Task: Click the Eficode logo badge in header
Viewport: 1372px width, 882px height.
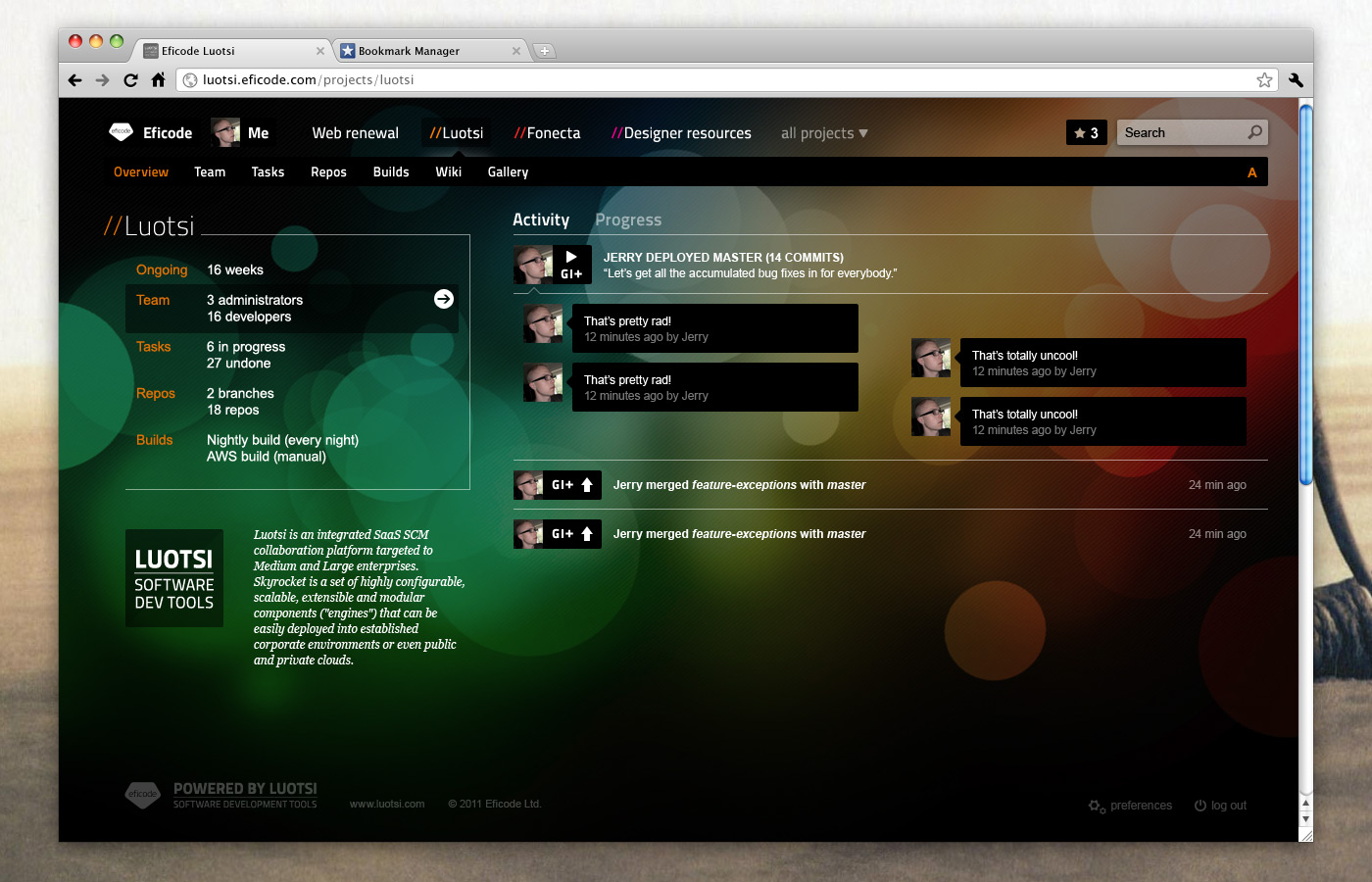Action: coord(121,131)
